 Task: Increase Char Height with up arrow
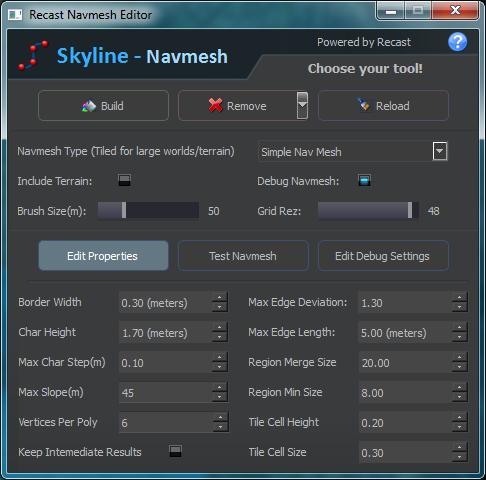tap(220, 327)
